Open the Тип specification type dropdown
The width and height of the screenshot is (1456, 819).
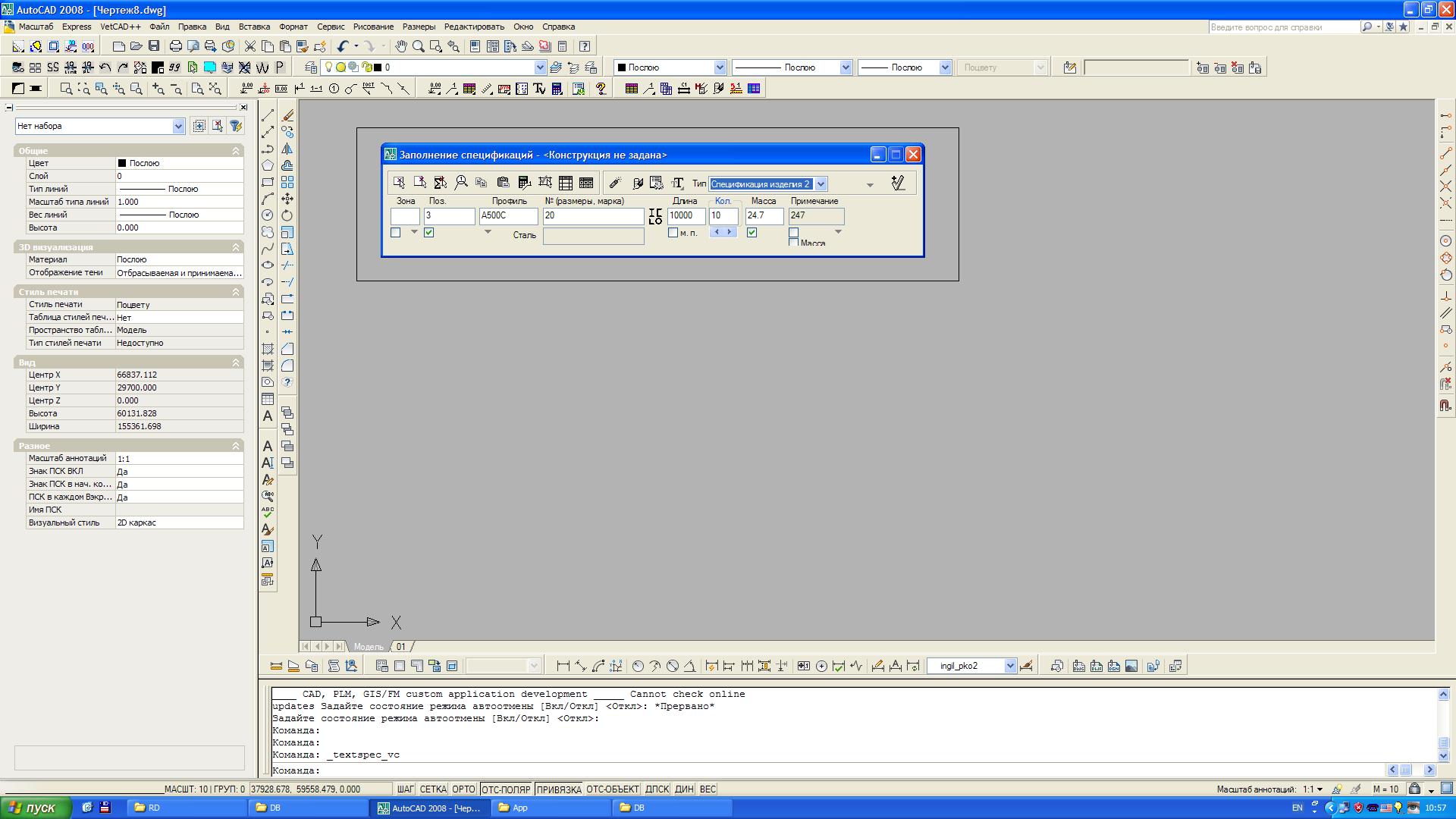click(821, 184)
